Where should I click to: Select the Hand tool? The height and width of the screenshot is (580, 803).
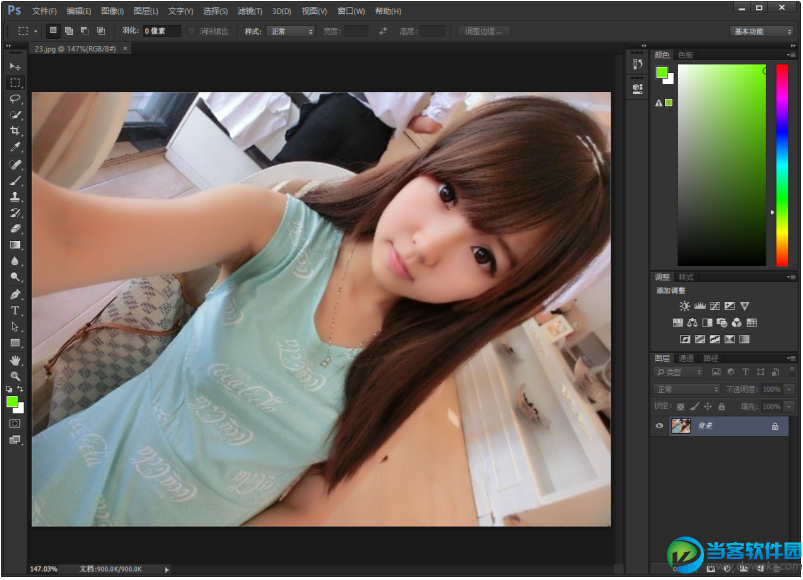click(15, 360)
